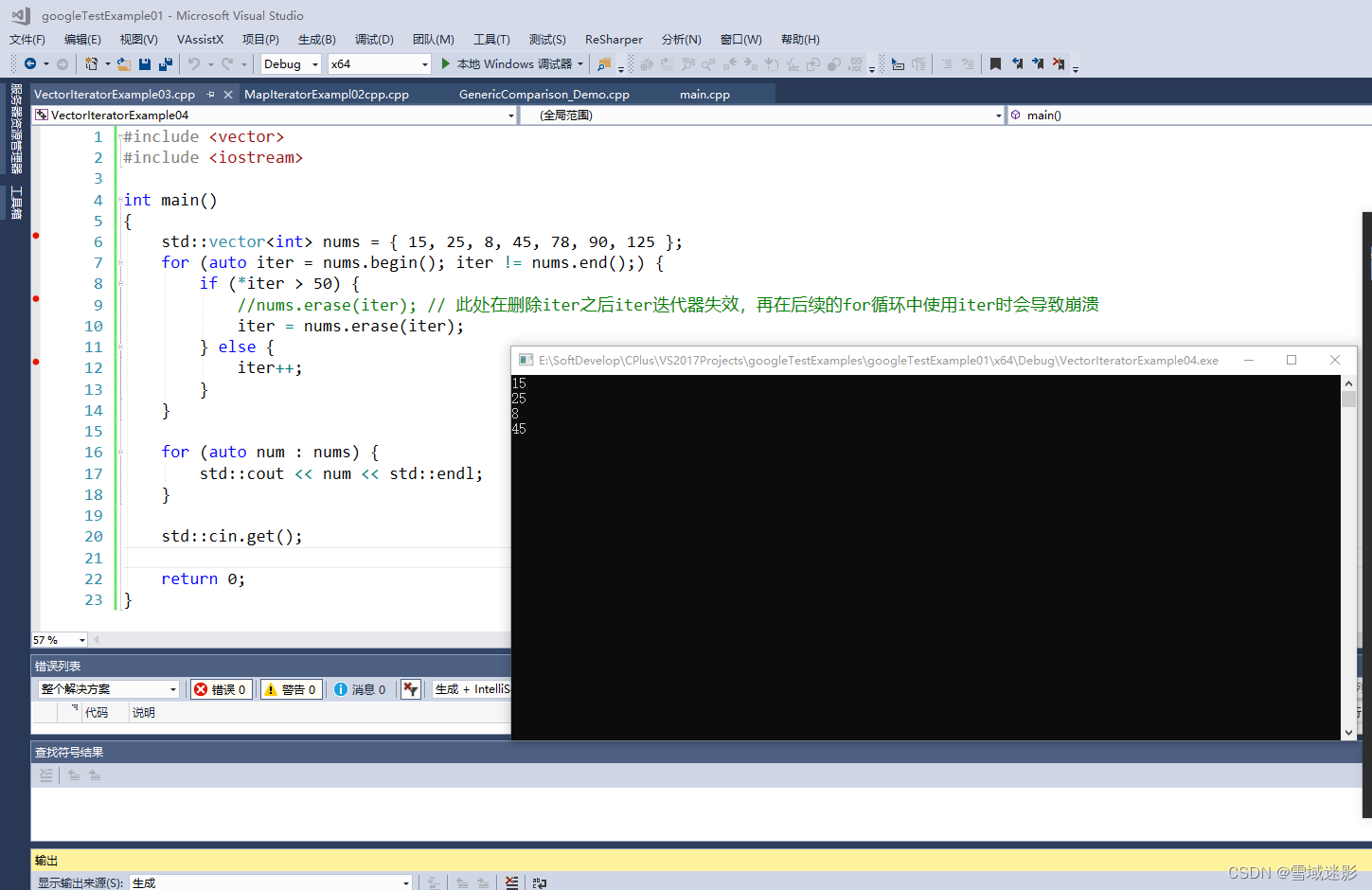
Task: Toggle word wrap in Output panel
Action: coord(540,882)
